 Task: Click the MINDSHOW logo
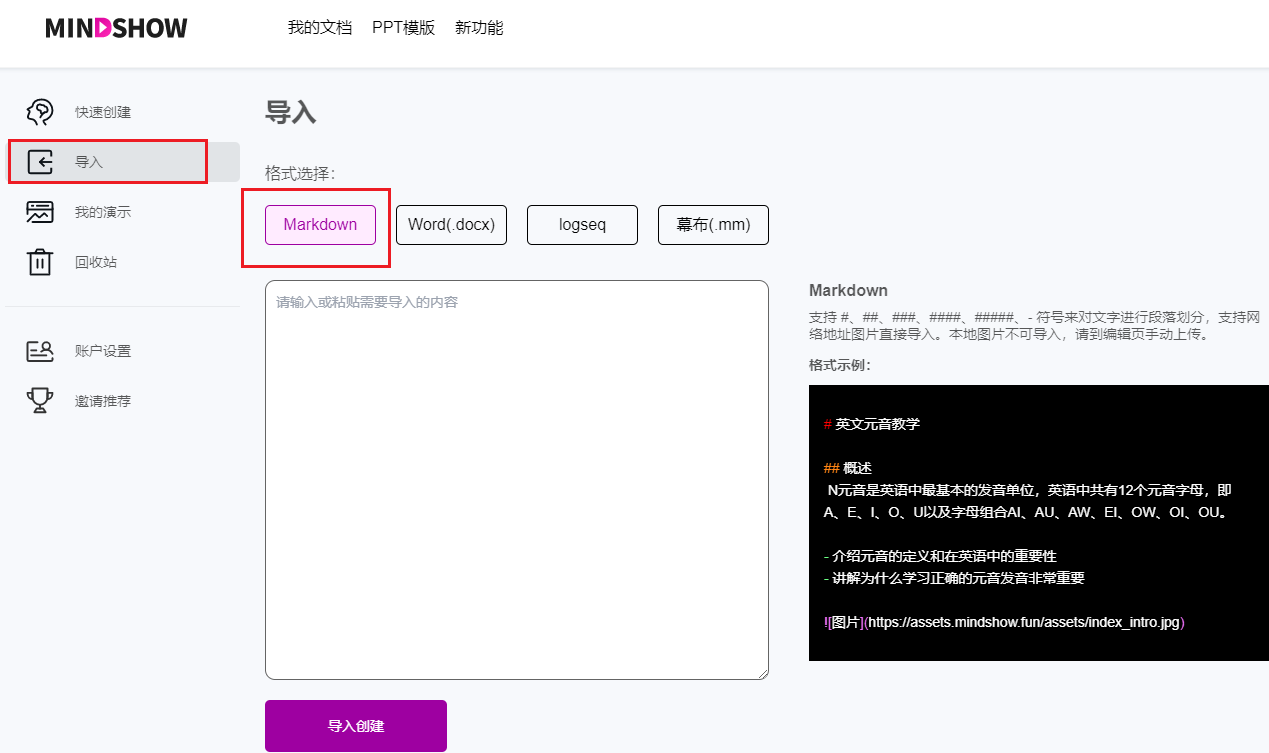[116, 28]
